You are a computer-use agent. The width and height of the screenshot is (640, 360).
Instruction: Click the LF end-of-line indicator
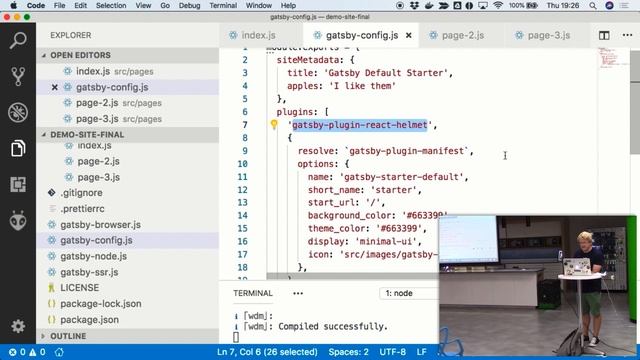point(421,352)
